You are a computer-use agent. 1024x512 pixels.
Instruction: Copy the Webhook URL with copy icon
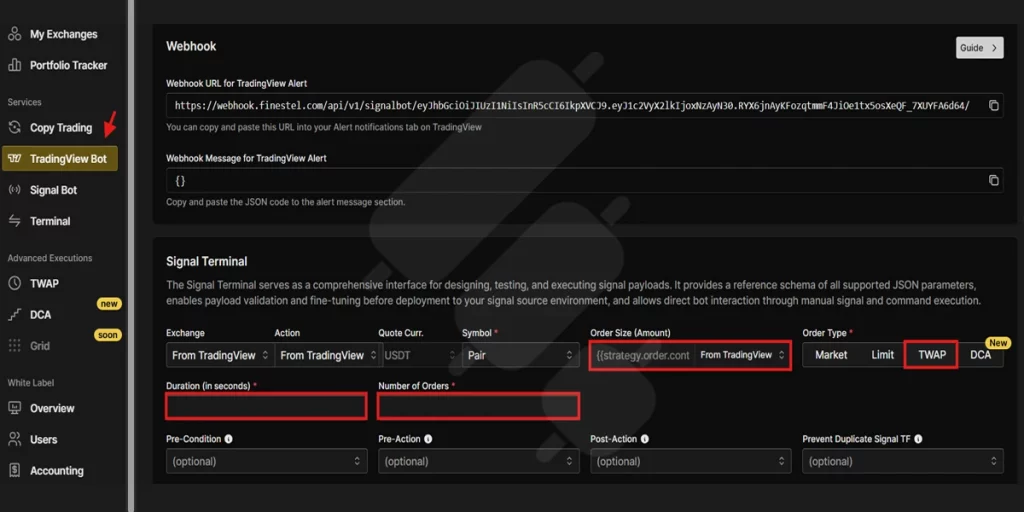993,105
